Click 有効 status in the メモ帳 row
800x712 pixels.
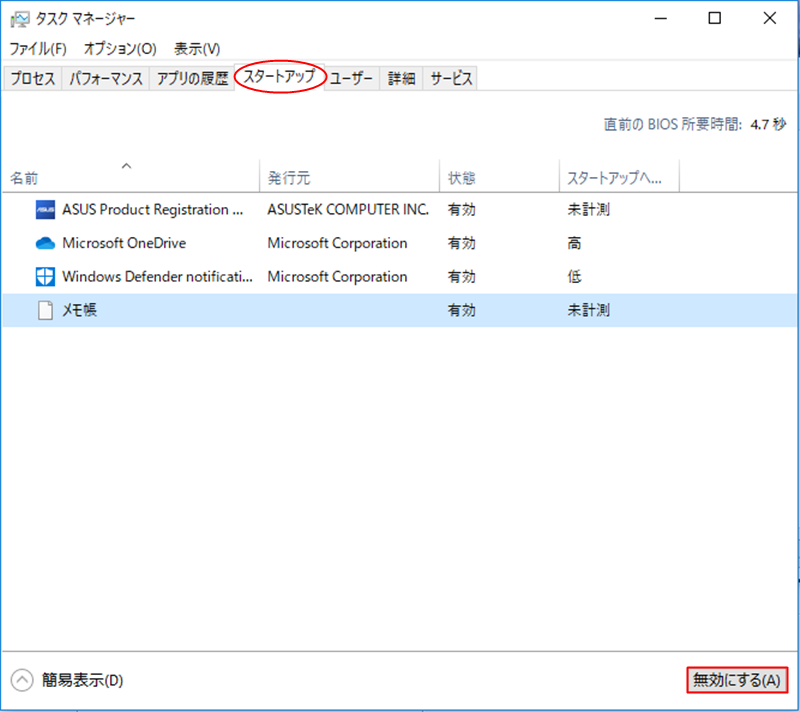click(462, 310)
